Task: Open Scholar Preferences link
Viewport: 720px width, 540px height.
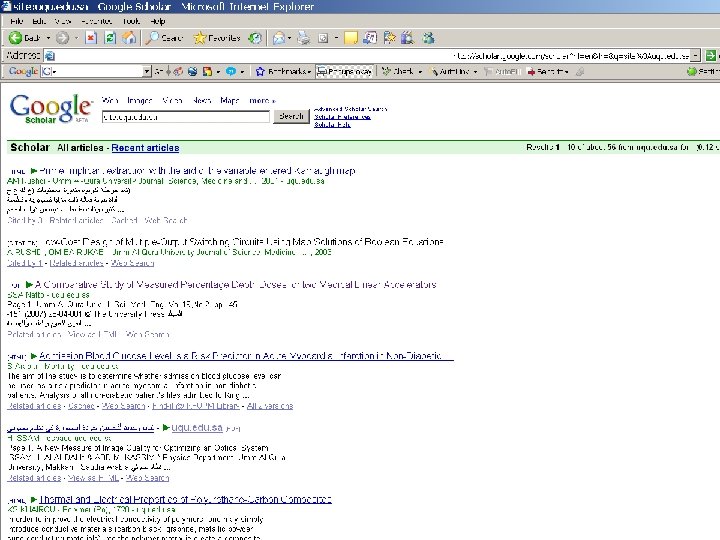Action: pos(342,117)
